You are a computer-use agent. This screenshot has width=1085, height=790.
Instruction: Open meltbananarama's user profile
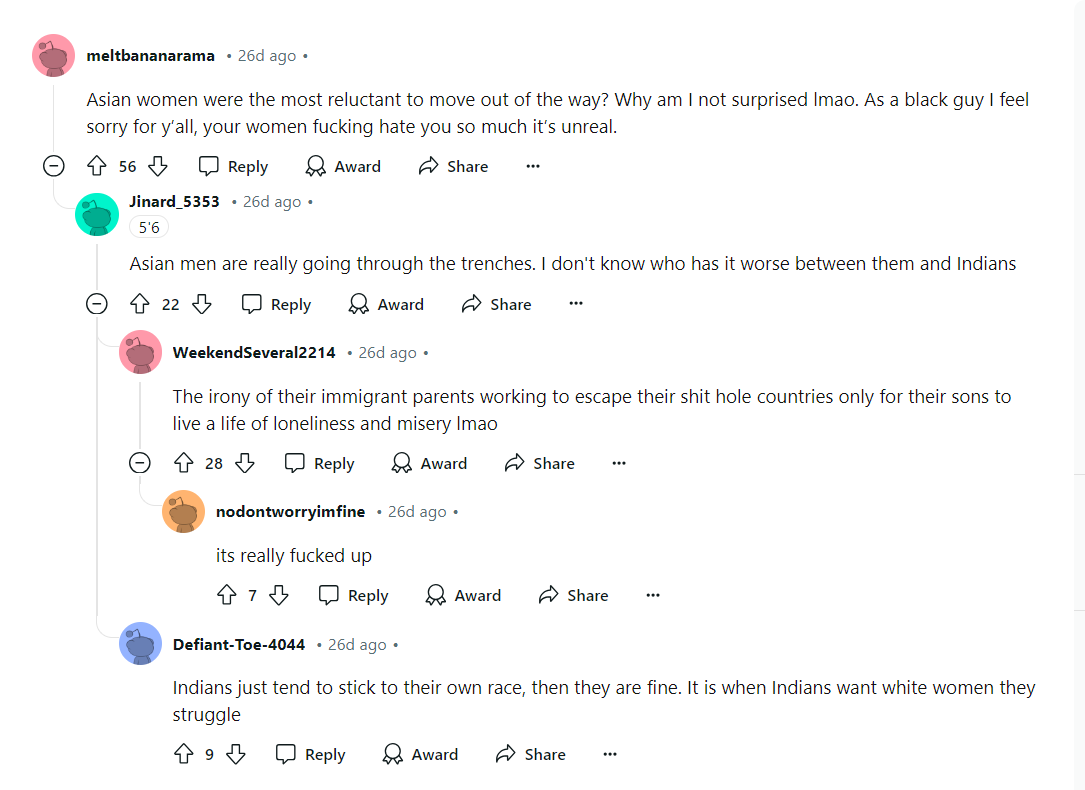point(150,56)
